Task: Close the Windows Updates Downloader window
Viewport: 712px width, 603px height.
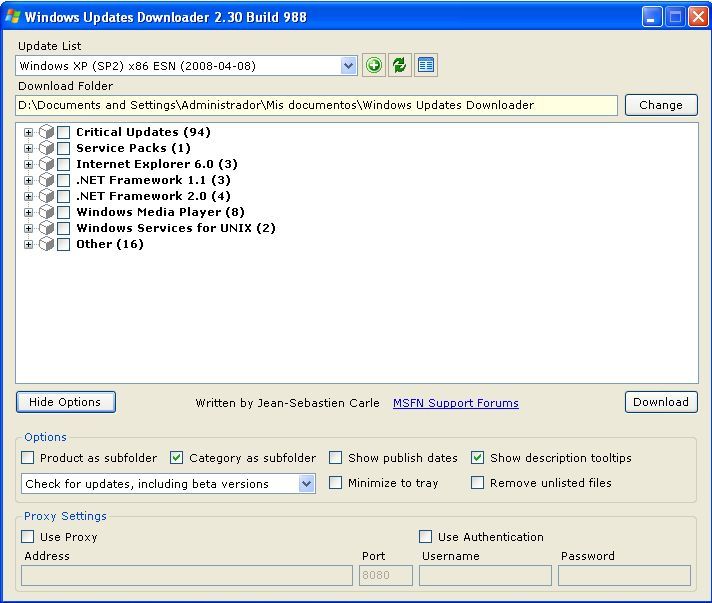Action: pos(698,17)
